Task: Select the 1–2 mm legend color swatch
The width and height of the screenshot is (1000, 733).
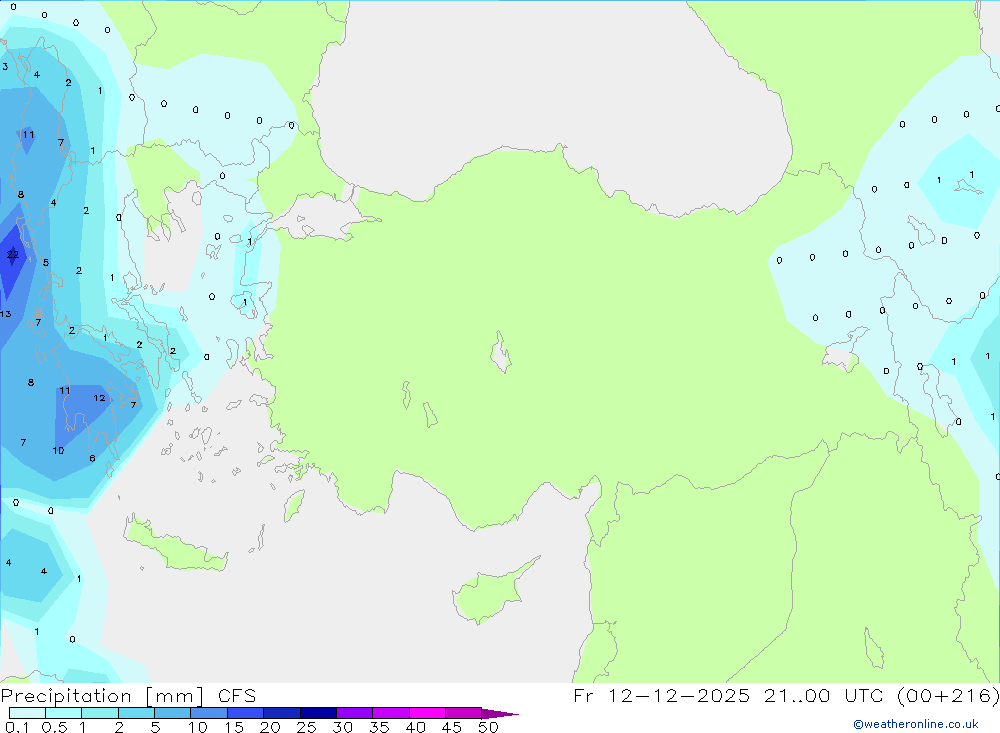Action: click(99, 713)
